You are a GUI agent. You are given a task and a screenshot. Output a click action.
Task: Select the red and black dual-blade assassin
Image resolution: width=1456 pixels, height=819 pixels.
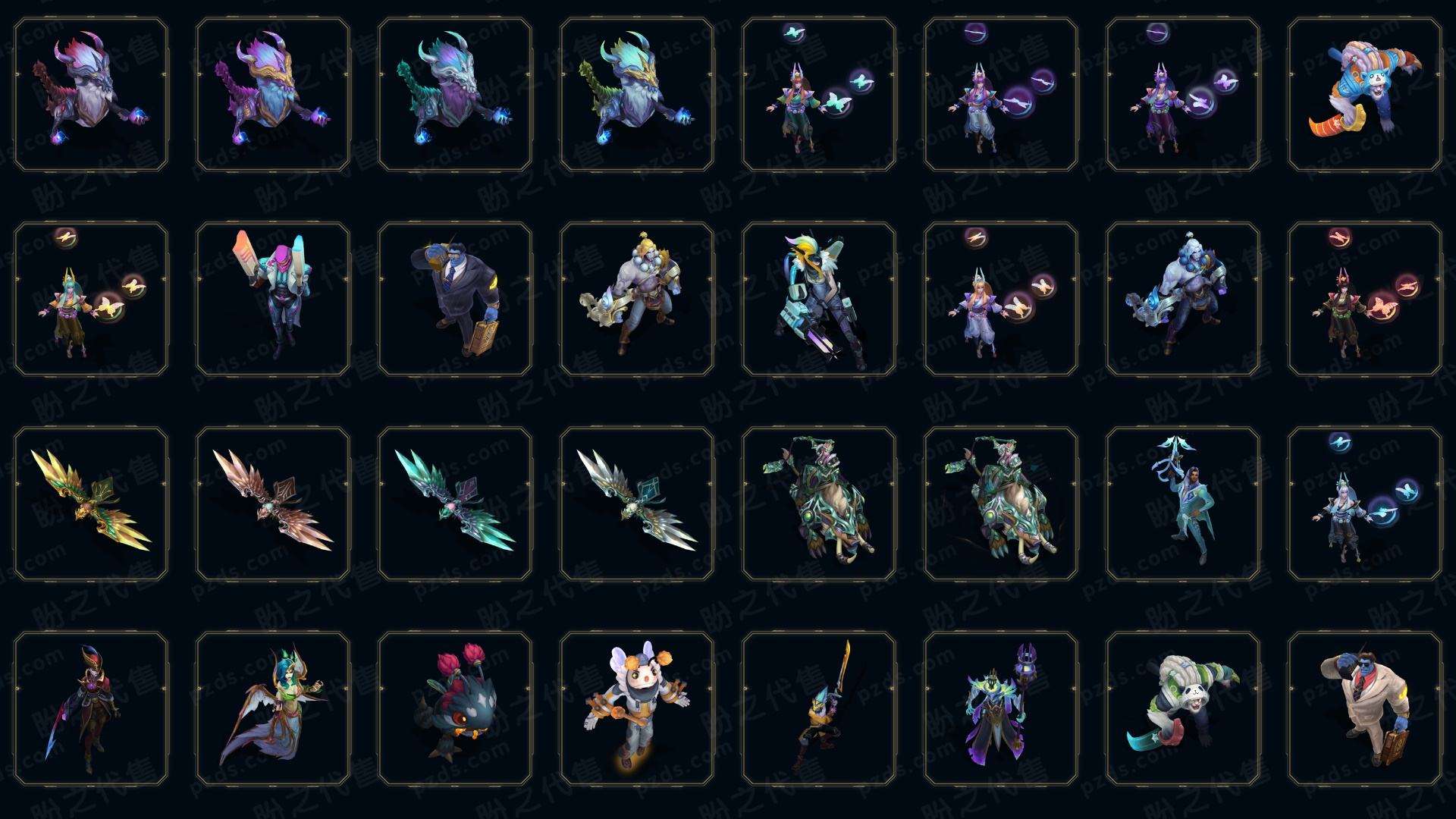coord(91,708)
